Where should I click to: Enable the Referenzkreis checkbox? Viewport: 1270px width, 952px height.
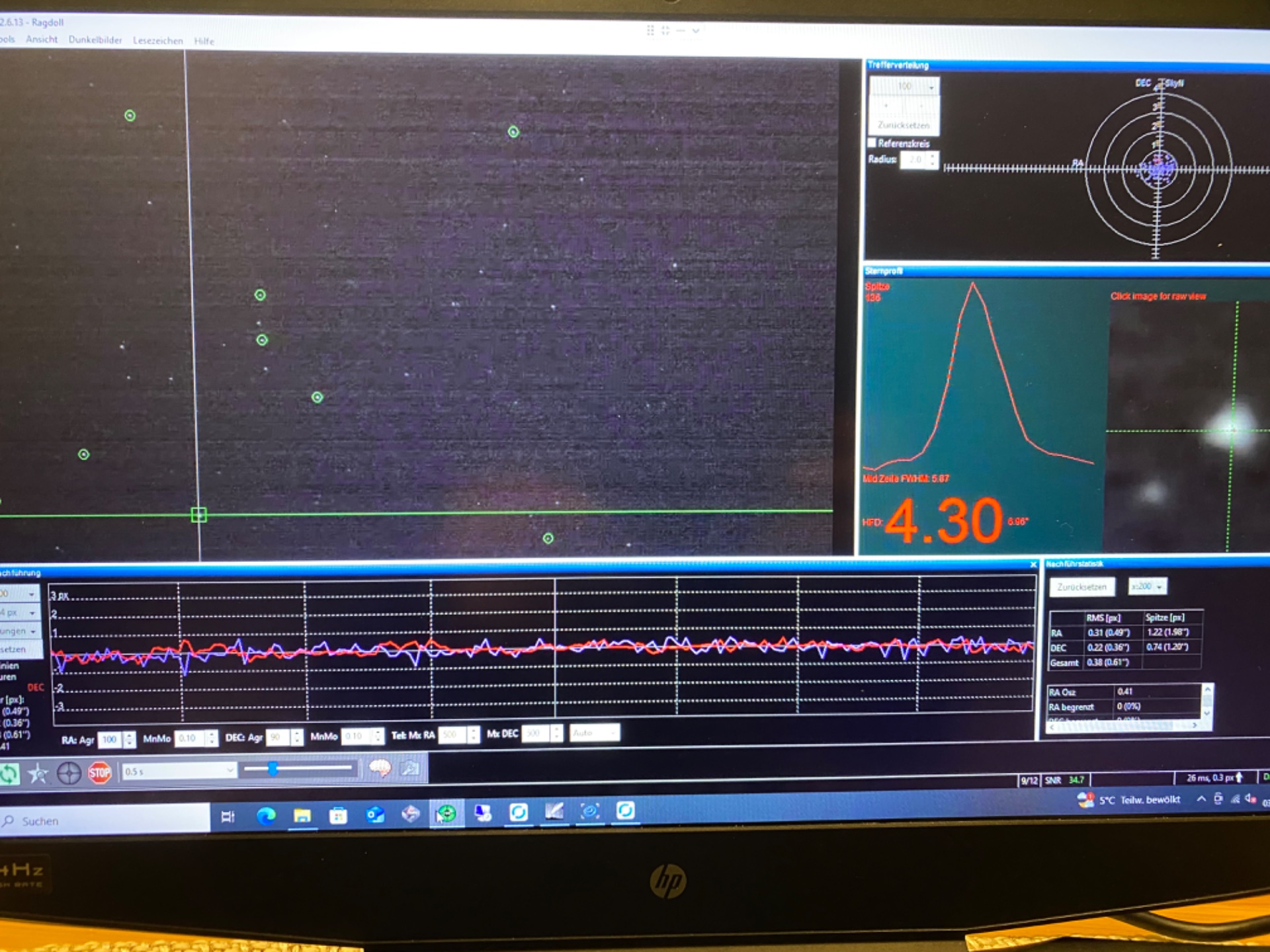coord(872,143)
